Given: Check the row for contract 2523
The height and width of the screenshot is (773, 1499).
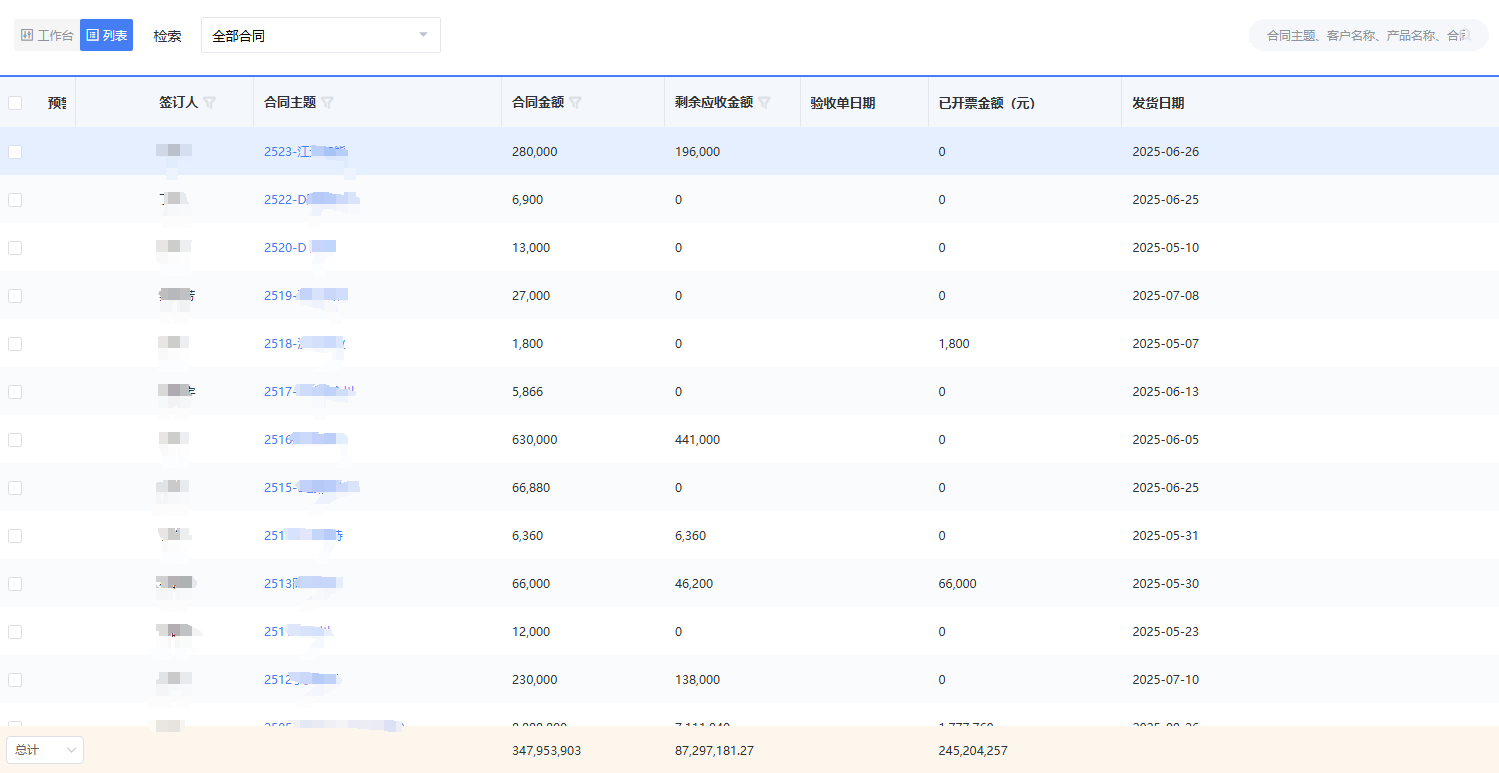Looking at the screenshot, I should (x=15, y=152).
